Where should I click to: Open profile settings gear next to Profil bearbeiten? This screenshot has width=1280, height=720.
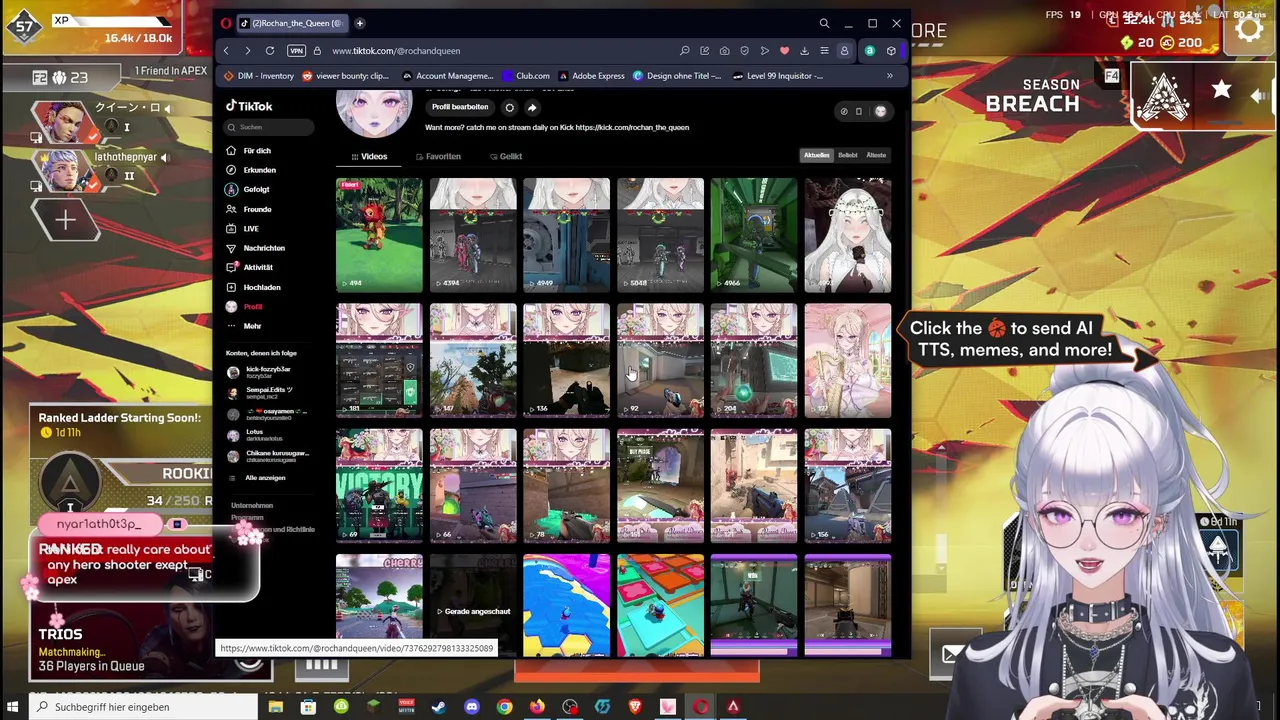click(509, 107)
